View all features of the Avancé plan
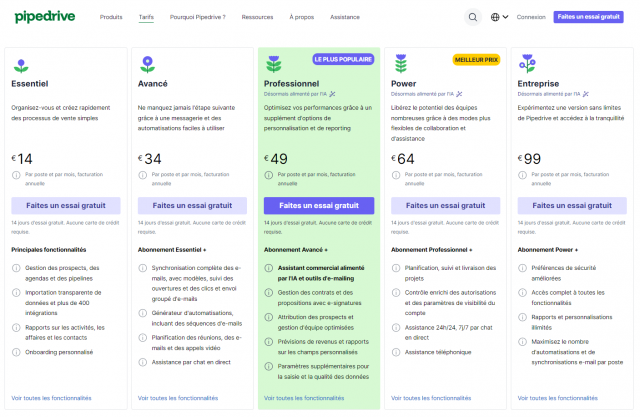 (178, 398)
